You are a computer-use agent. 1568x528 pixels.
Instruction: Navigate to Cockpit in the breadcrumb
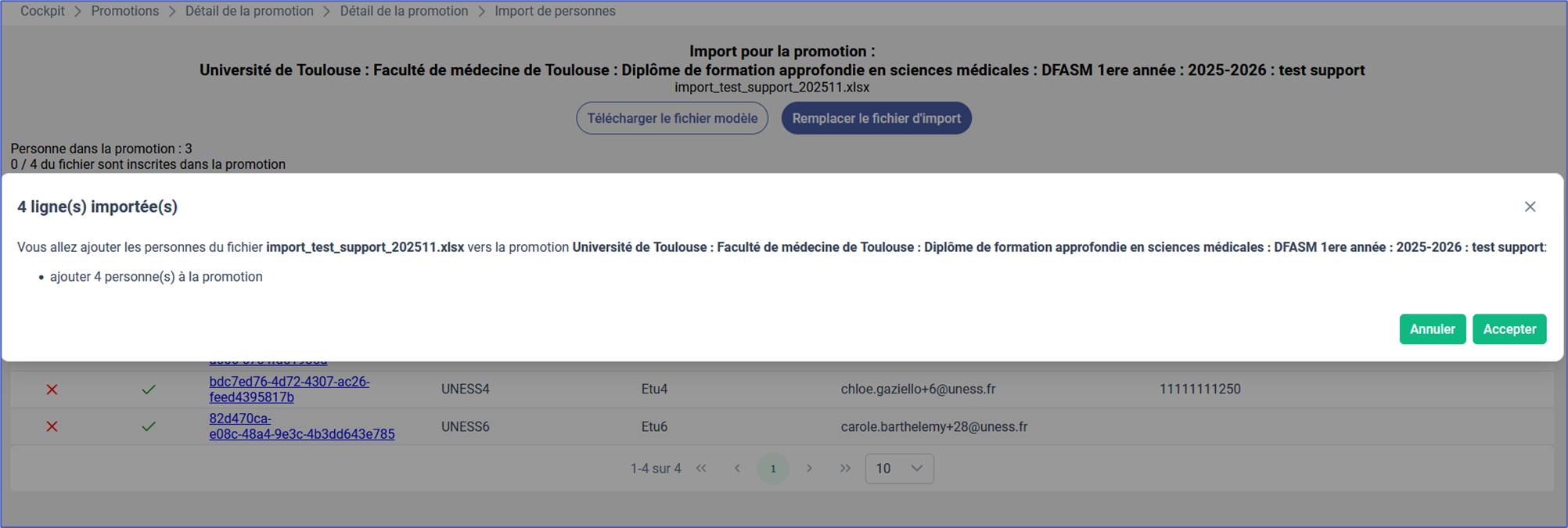coord(42,11)
